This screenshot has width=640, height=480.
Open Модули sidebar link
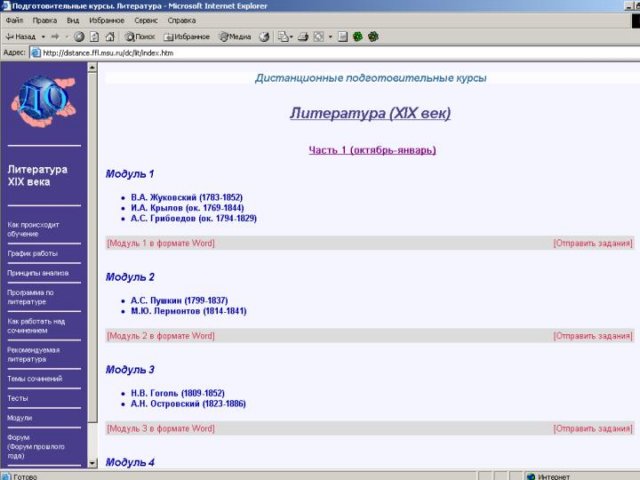click(x=20, y=418)
